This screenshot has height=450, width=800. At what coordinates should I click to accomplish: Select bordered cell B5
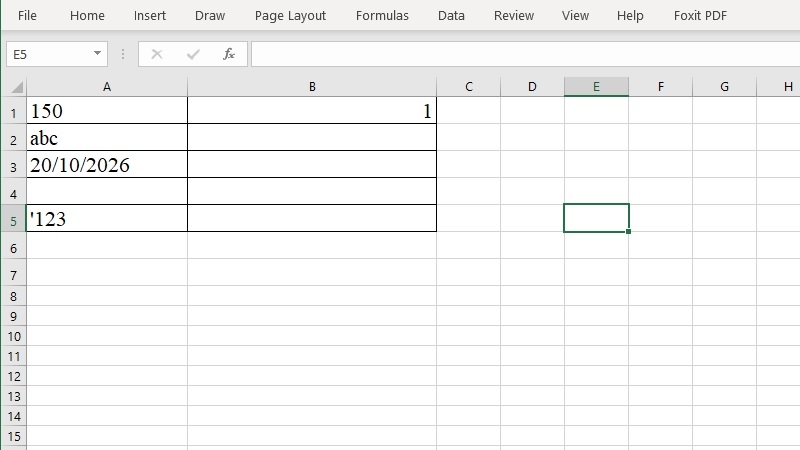pyautogui.click(x=312, y=218)
